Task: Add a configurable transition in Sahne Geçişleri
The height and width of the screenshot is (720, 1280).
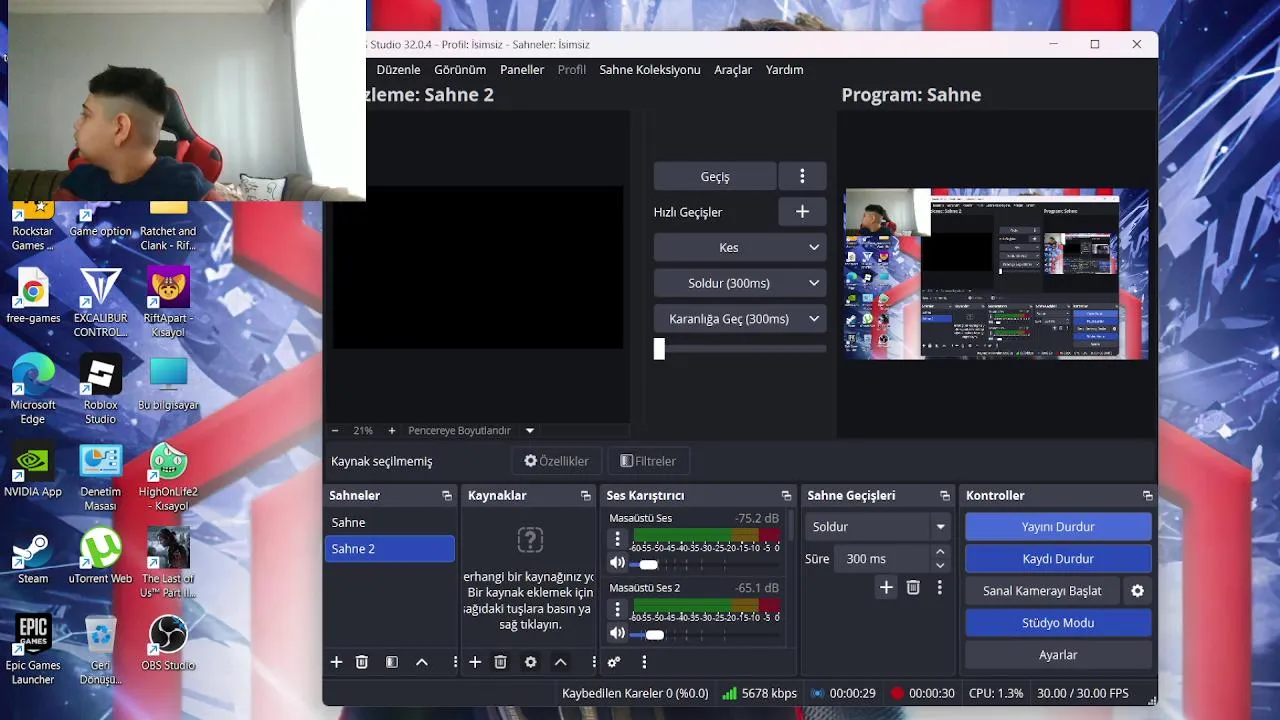Action: tap(886, 588)
